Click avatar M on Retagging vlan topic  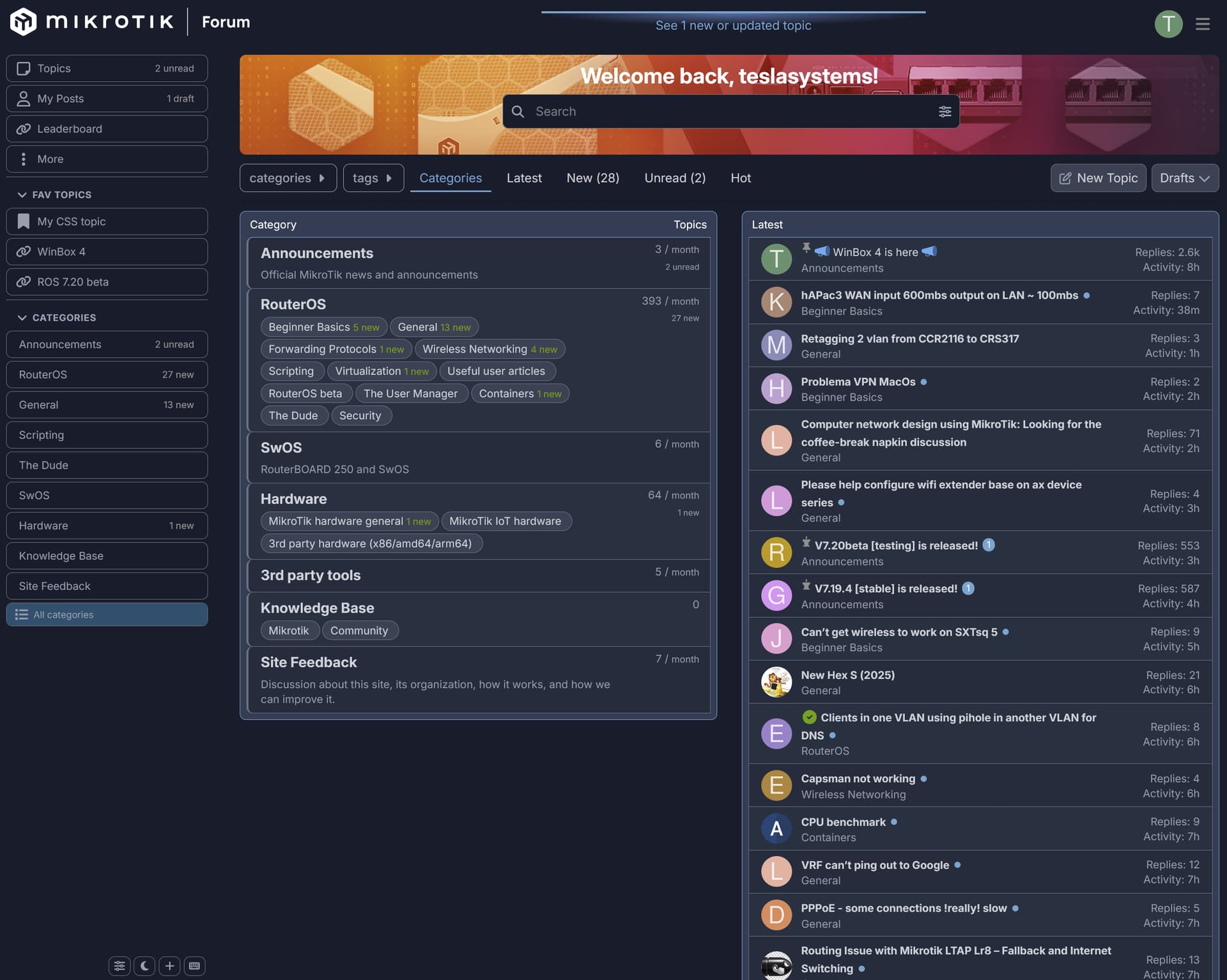tap(776, 345)
